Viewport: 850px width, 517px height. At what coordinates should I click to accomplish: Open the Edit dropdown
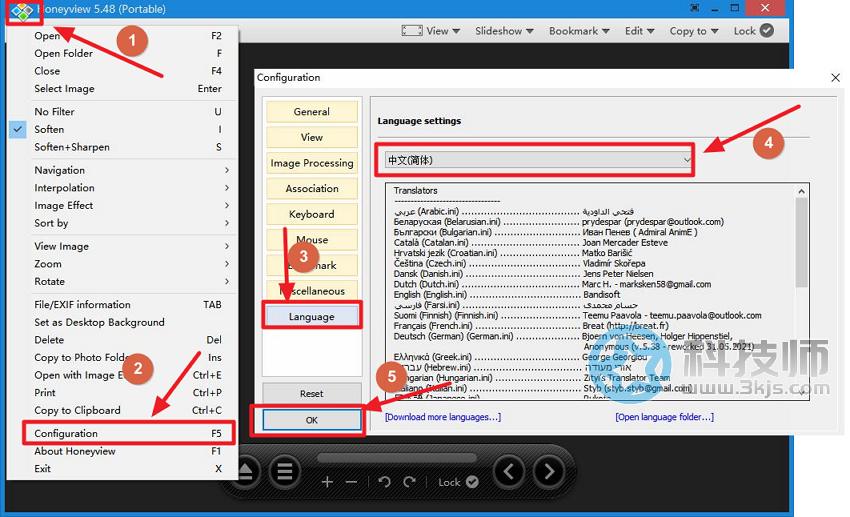pyautogui.click(x=639, y=31)
